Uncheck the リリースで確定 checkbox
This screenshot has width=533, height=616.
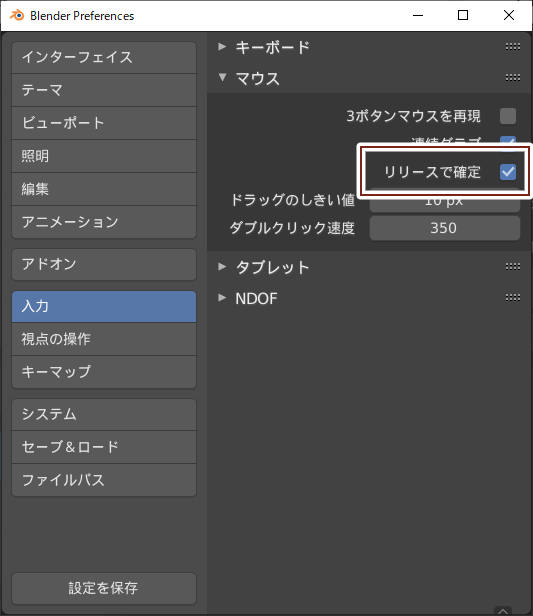(x=508, y=172)
